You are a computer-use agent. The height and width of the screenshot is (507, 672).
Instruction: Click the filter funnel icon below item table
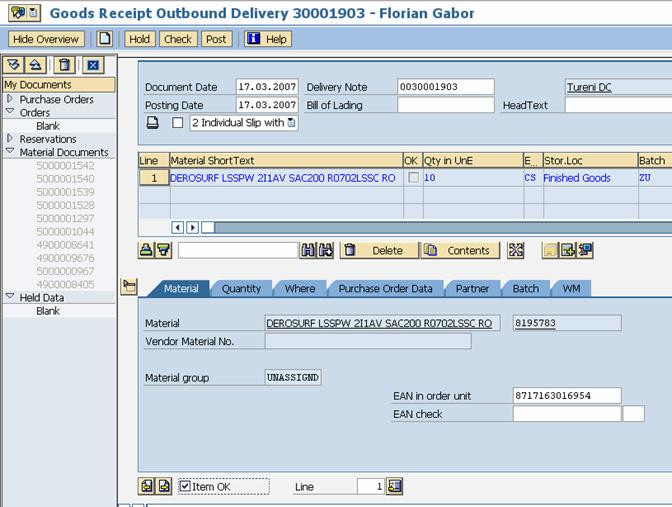[163, 250]
